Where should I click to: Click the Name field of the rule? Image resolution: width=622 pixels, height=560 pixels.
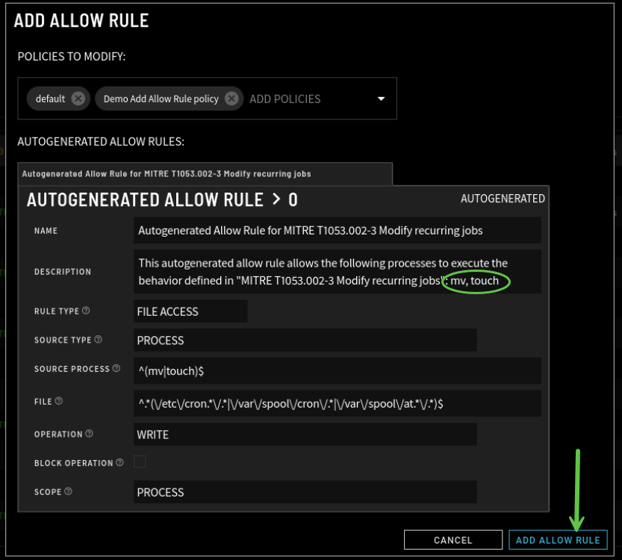[x=337, y=230]
